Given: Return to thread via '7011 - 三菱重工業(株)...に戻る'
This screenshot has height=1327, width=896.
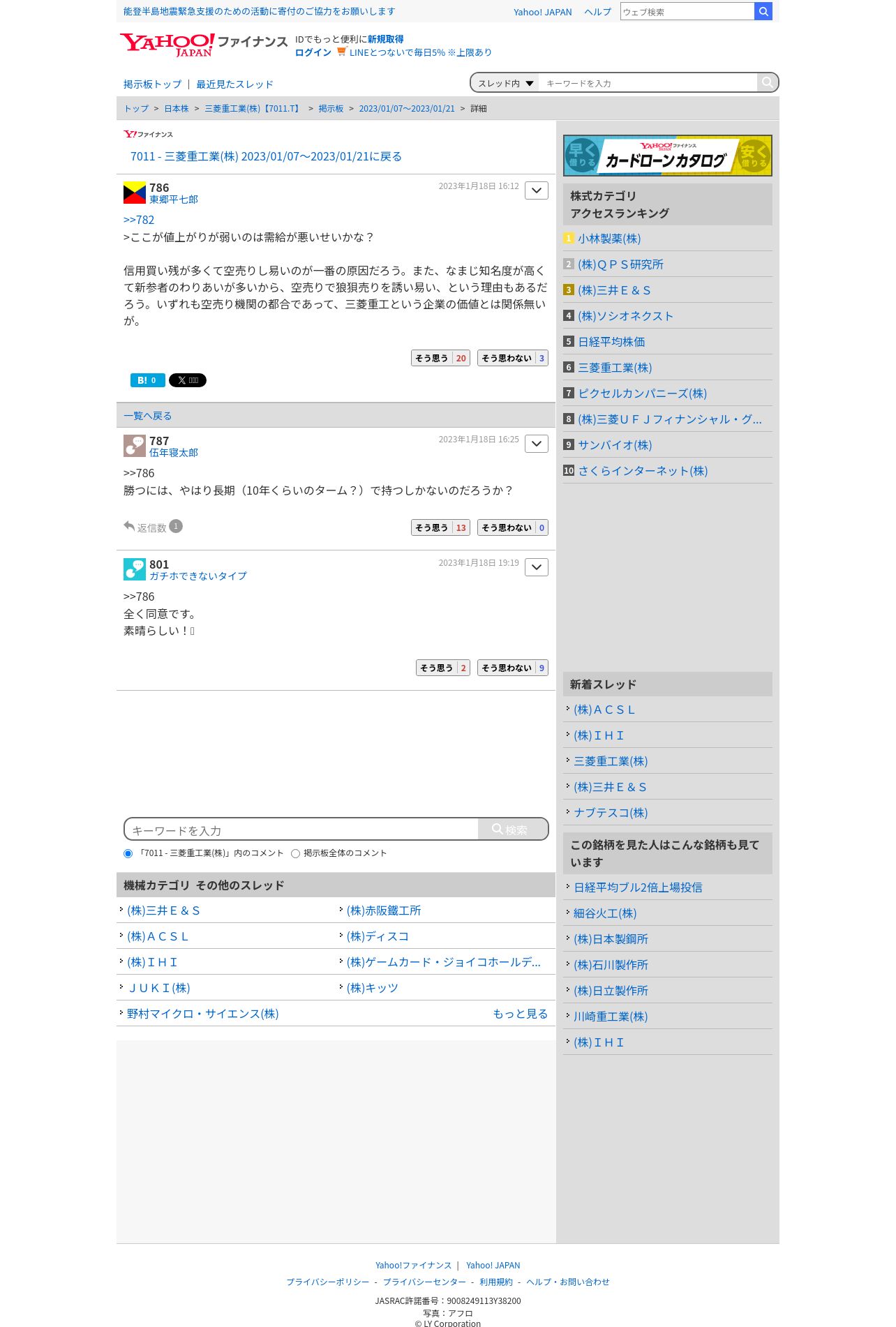Looking at the screenshot, I should point(266,156).
